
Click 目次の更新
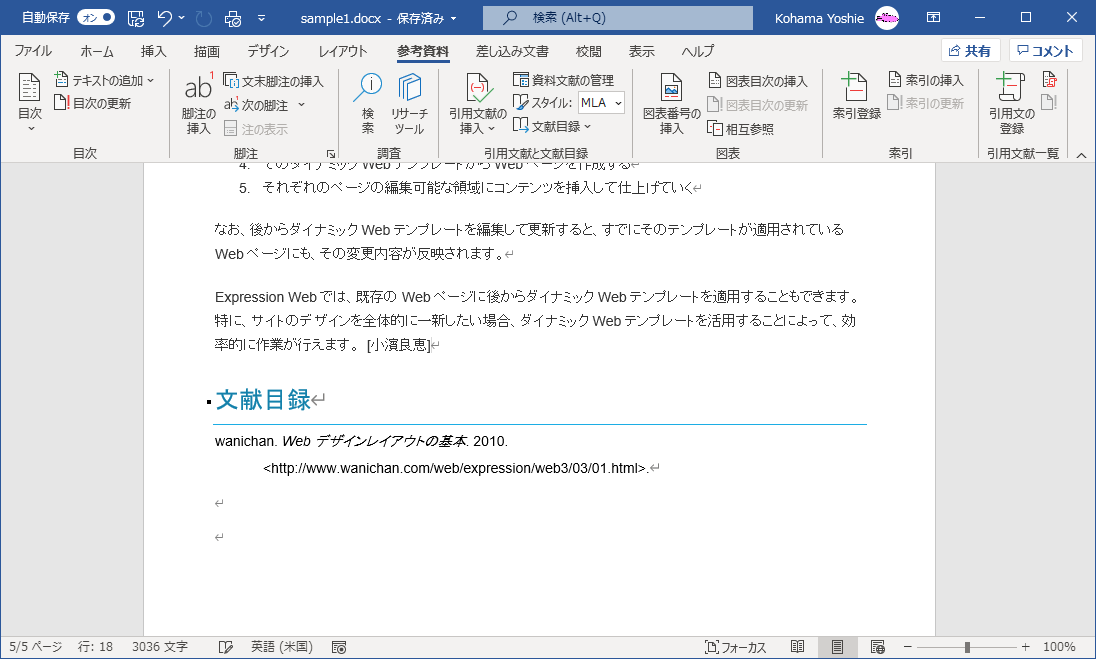[x=93, y=103]
